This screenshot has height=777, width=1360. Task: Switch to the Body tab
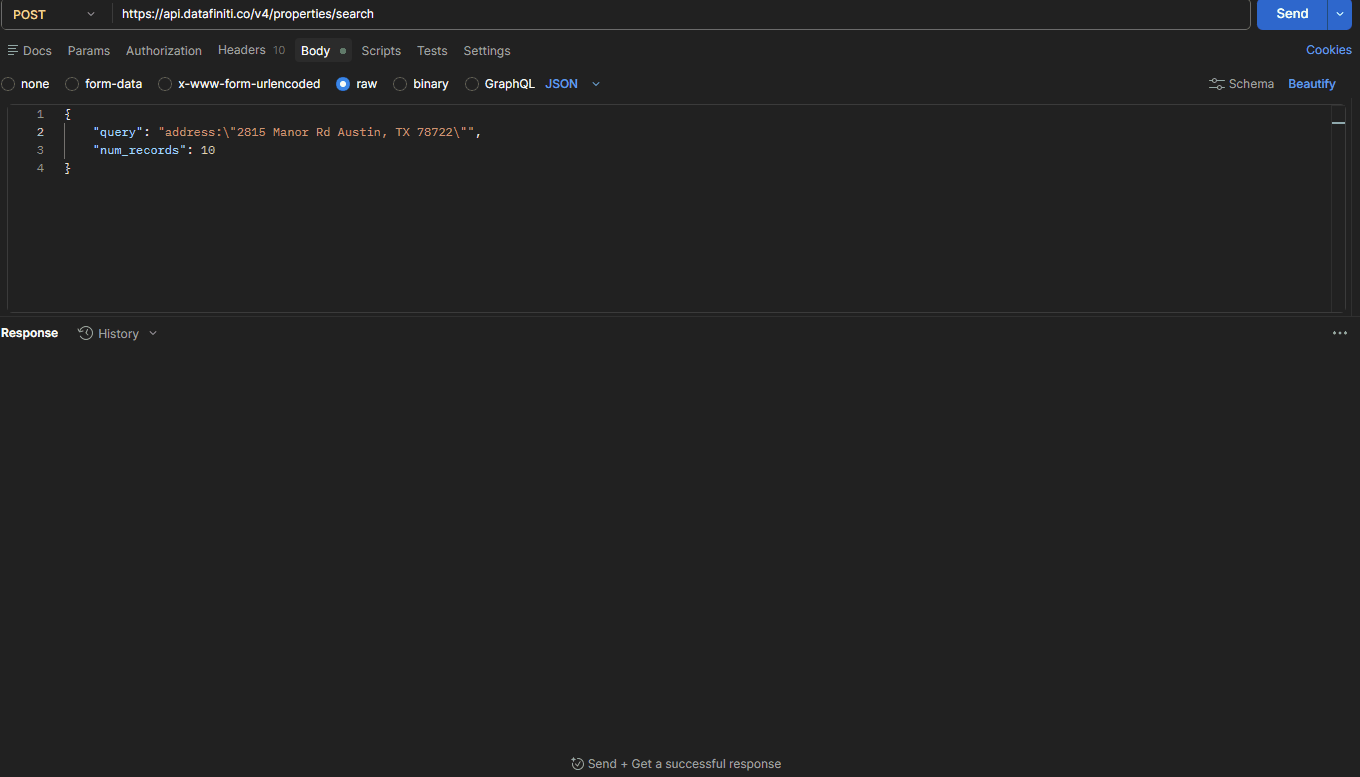coord(323,50)
